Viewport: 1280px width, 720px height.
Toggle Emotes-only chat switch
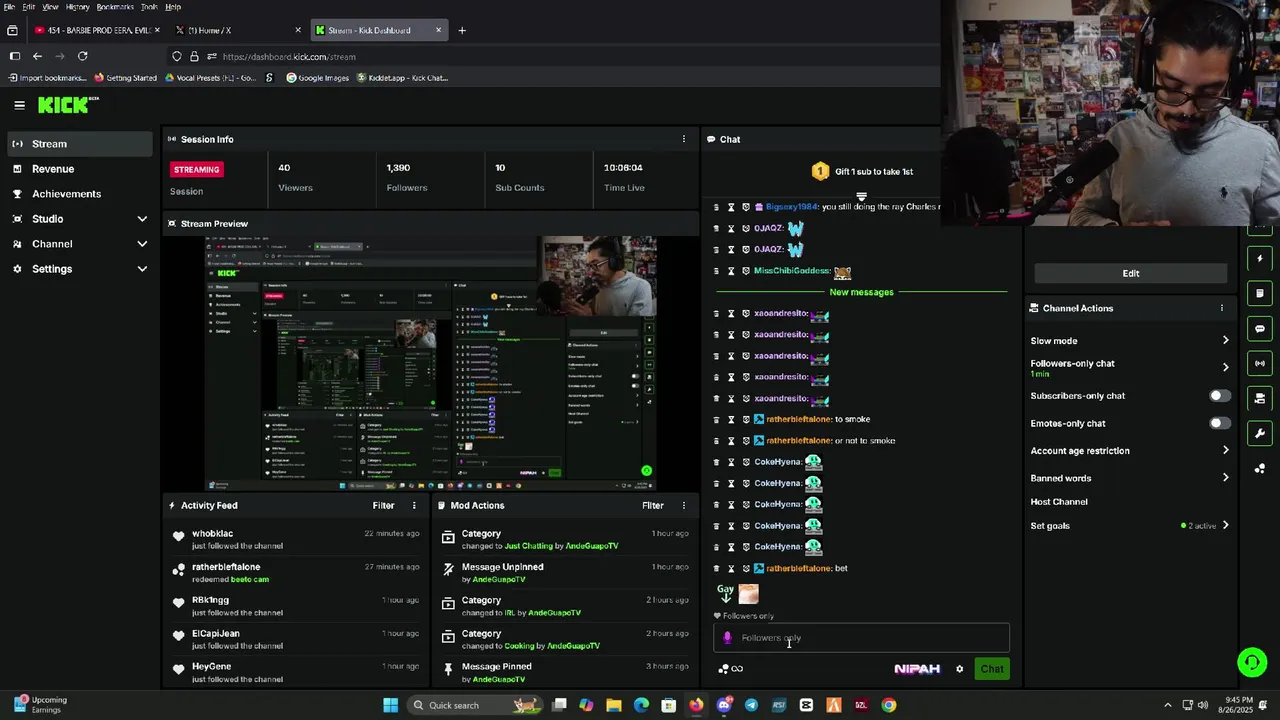tap(1220, 423)
